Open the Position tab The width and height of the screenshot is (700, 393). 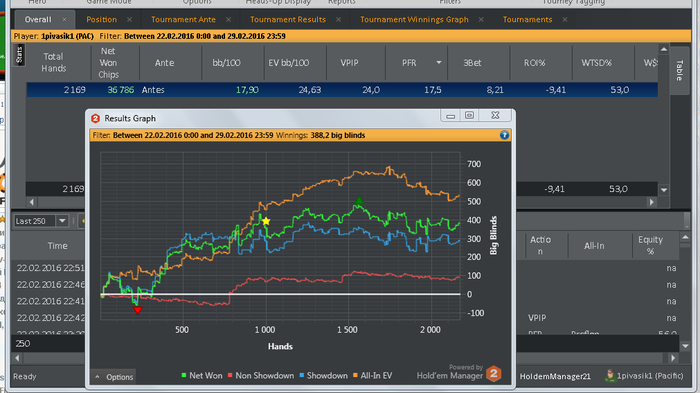101,20
